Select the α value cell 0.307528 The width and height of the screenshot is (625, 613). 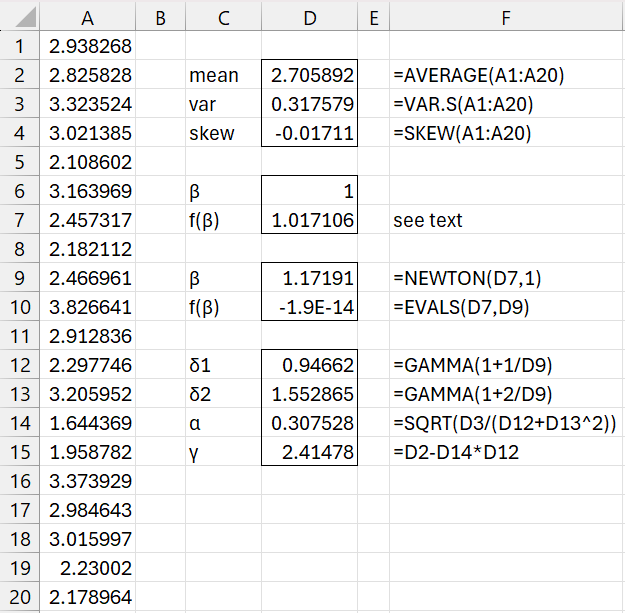(x=310, y=423)
